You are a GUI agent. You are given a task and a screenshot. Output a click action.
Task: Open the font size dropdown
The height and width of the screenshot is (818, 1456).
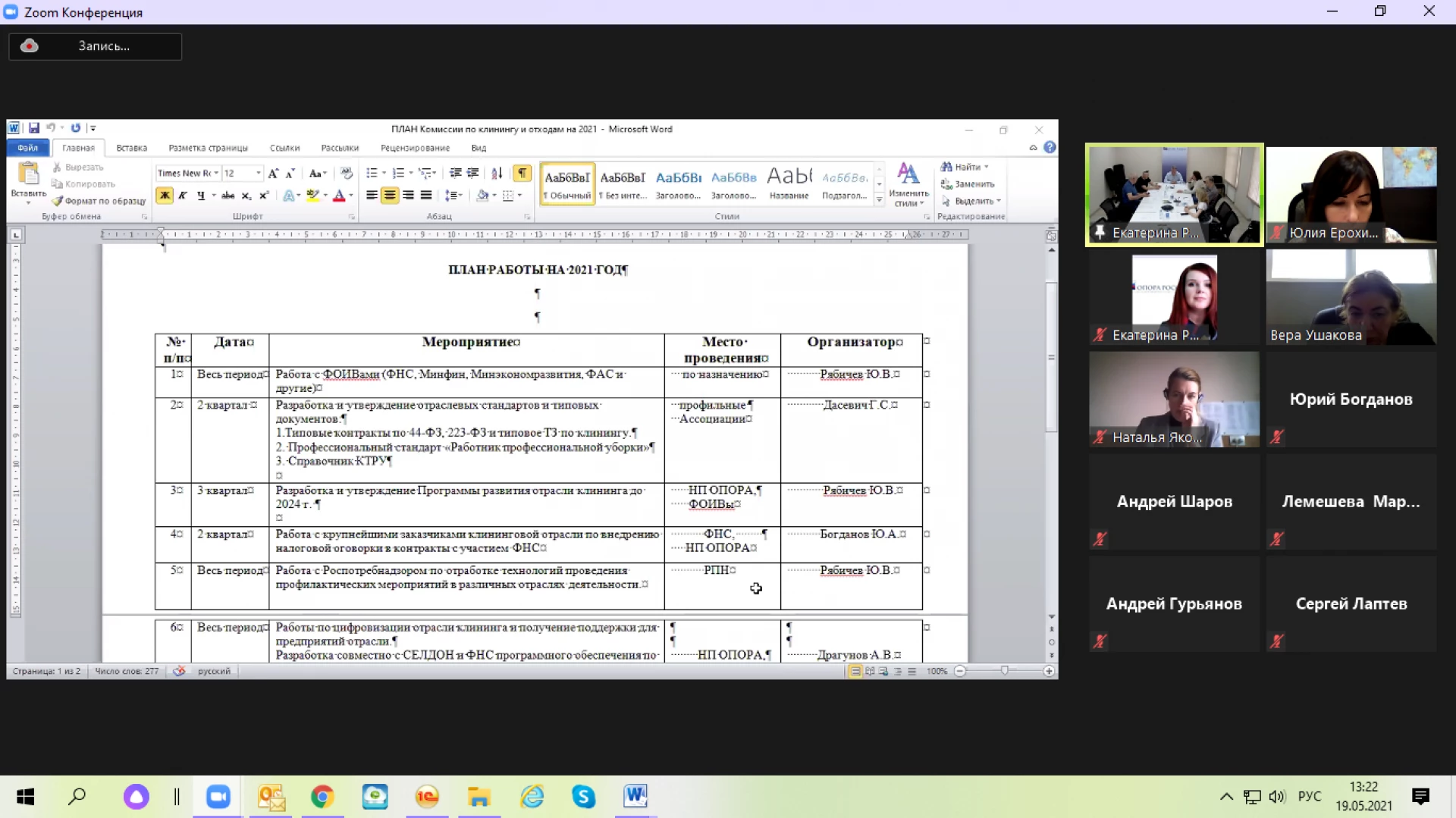[259, 174]
